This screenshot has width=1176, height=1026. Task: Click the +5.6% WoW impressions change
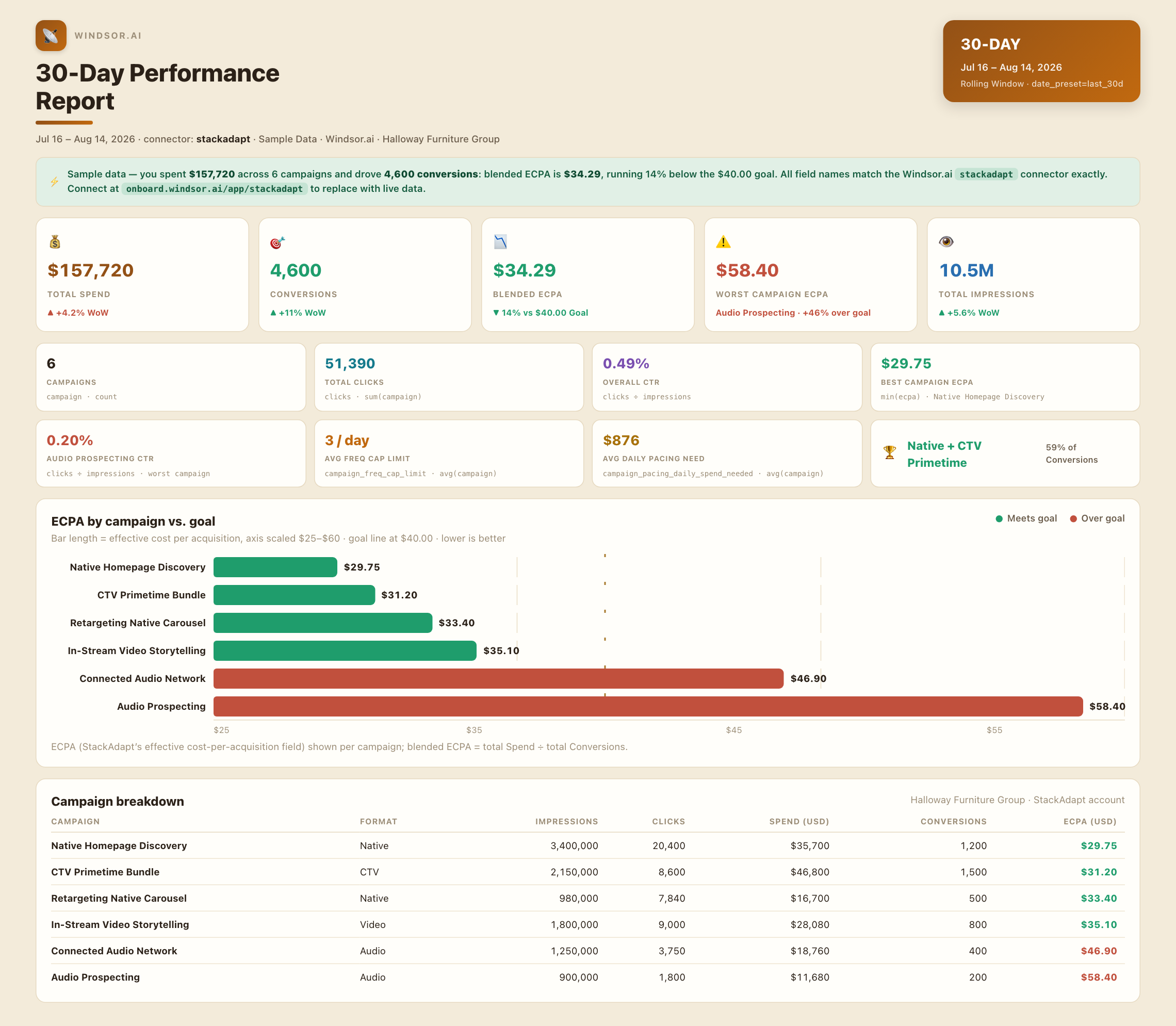(x=969, y=313)
